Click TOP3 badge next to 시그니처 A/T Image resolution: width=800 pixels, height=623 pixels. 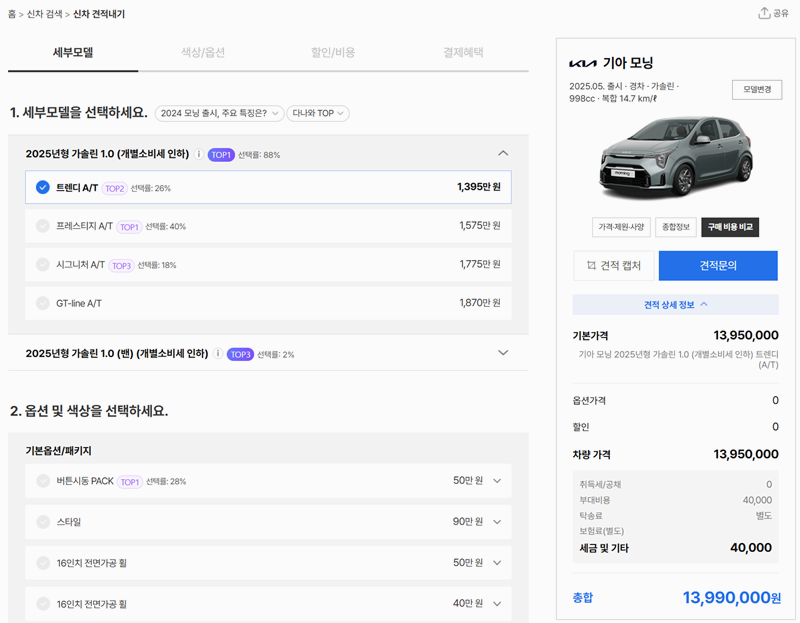[121, 265]
